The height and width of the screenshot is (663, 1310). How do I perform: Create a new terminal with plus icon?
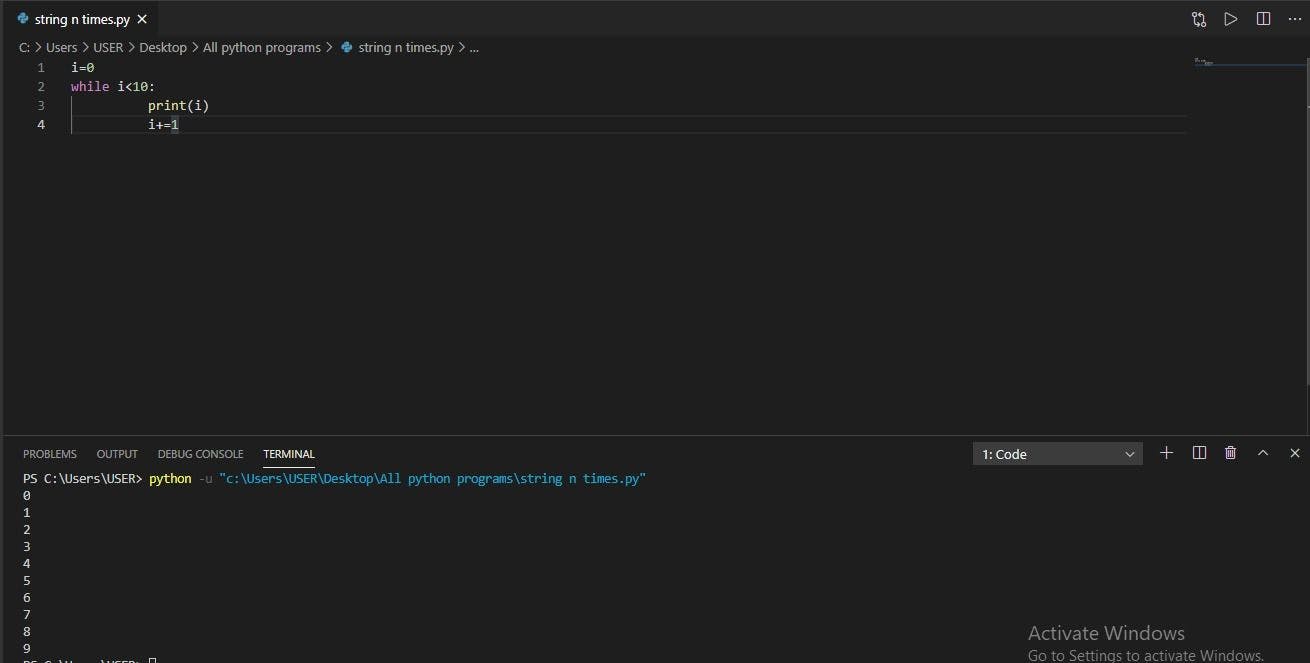(1166, 453)
